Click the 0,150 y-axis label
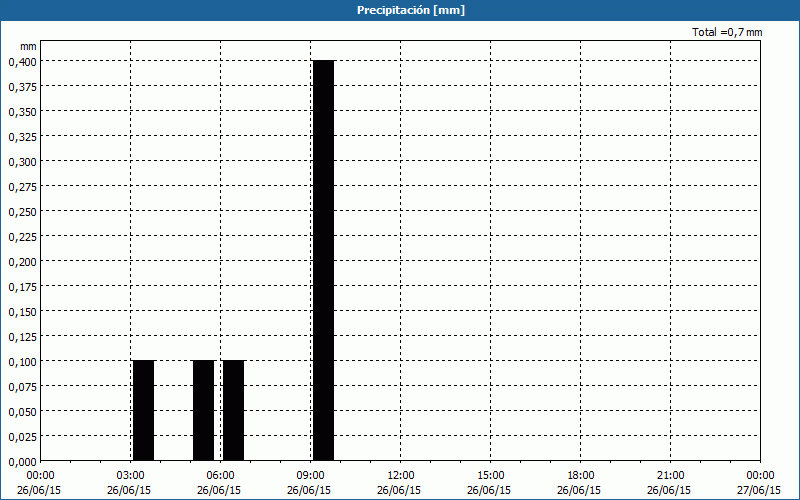Viewport: 800px width, 500px height. (x=22, y=312)
